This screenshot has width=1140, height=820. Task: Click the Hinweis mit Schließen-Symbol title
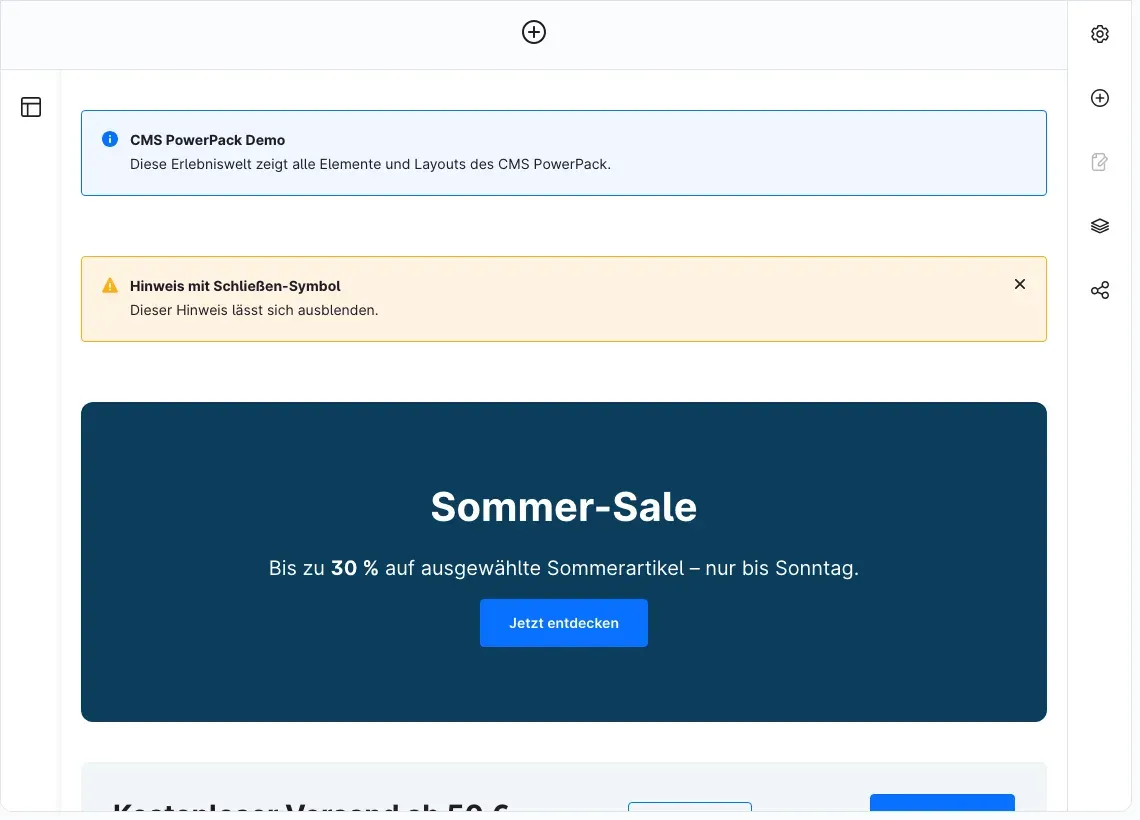pyautogui.click(x=235, y=286)
